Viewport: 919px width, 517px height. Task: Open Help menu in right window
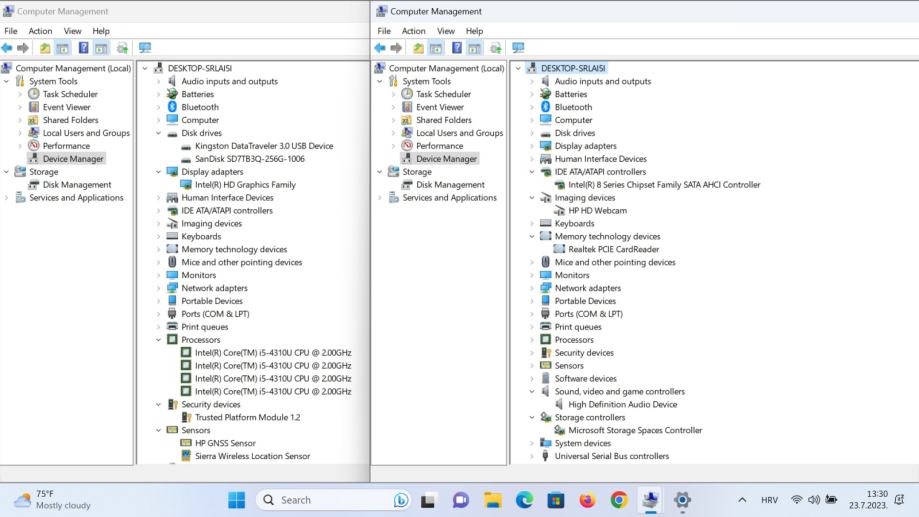coord(474,31)
